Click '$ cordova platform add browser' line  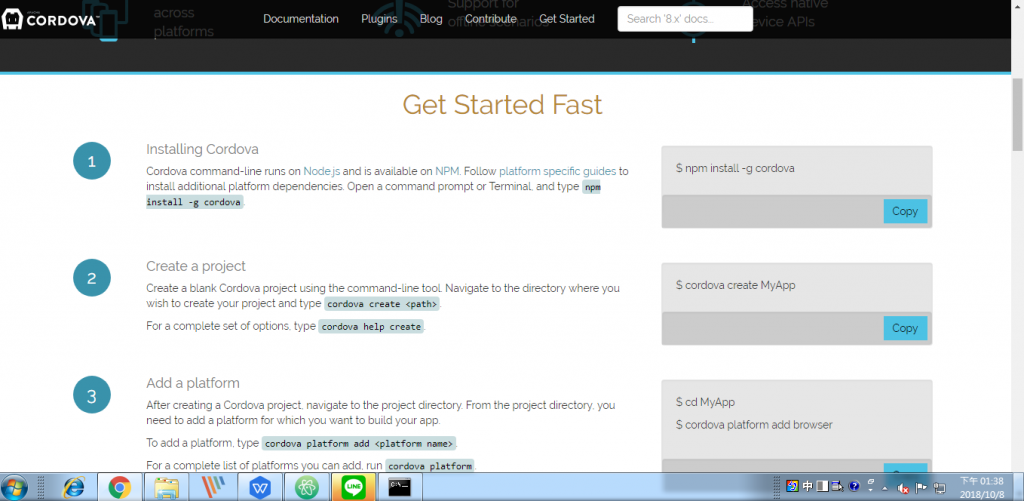754,425
